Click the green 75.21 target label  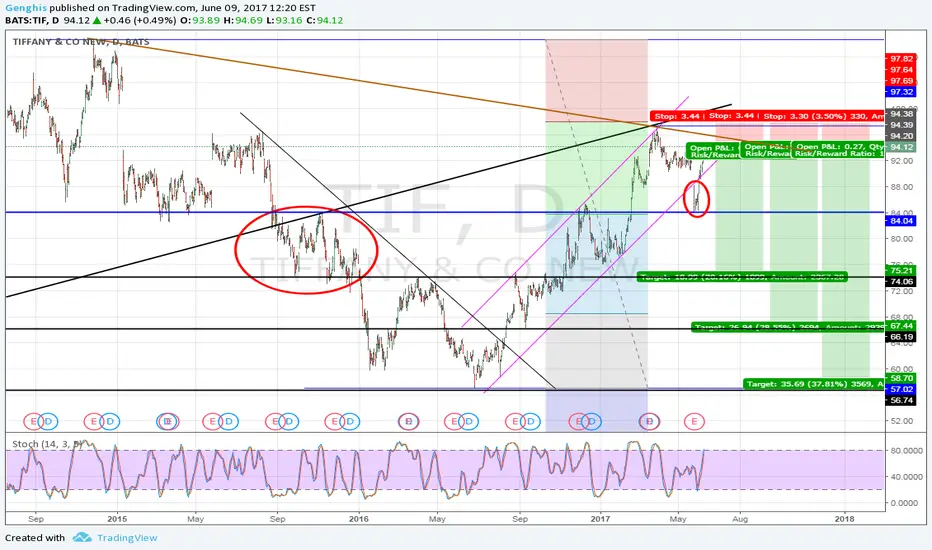[901, 271]
